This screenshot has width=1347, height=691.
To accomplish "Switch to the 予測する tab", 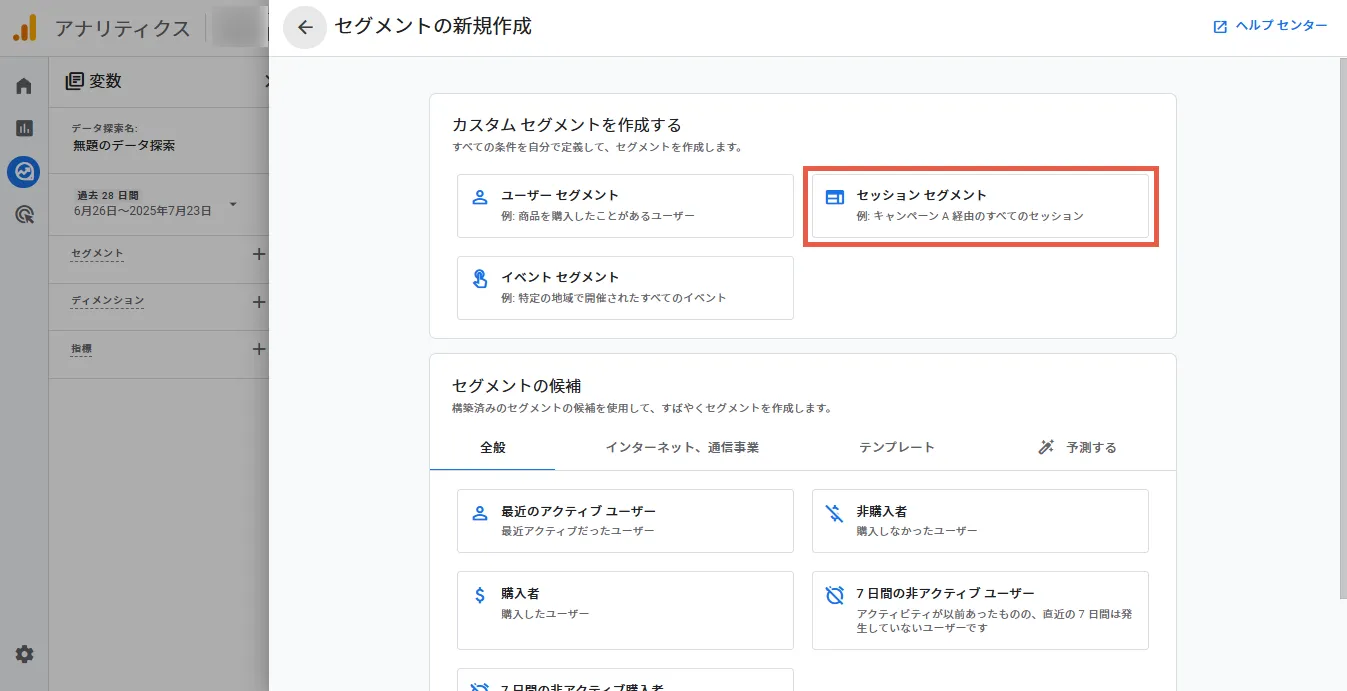I will point(1077,448).
